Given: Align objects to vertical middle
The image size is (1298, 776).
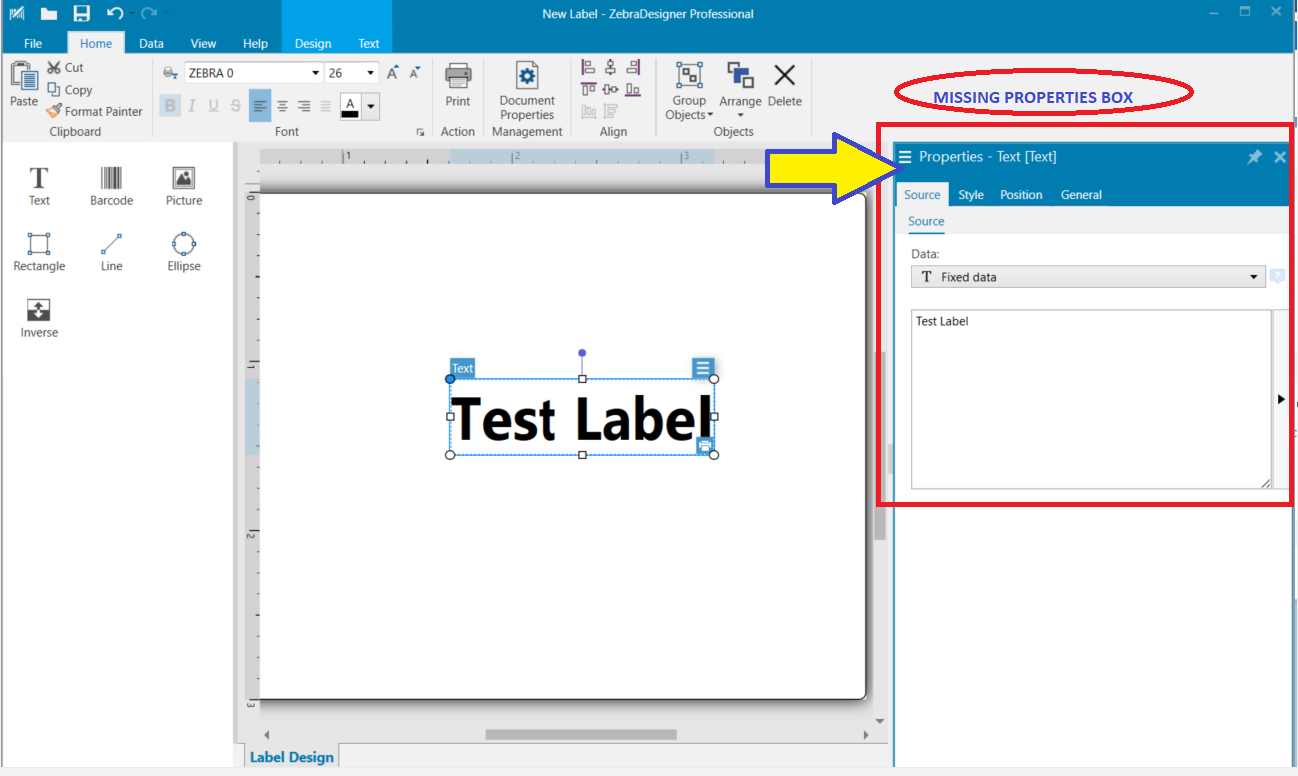Looking at the screenshot, I should pos(610,90).
